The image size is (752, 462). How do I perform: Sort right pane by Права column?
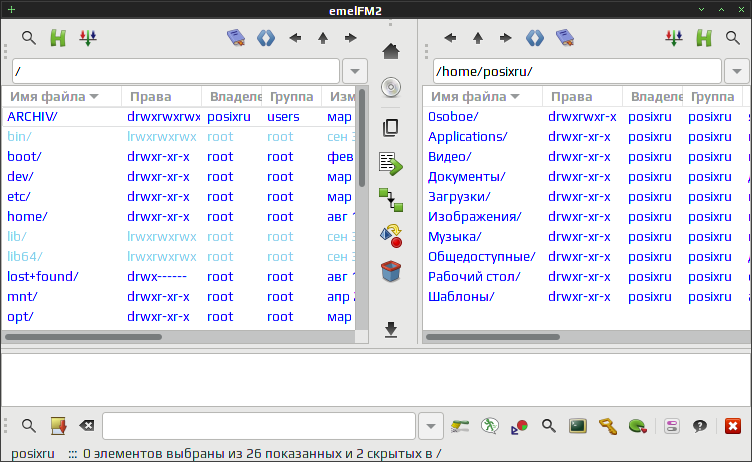(x=582, y=96)
